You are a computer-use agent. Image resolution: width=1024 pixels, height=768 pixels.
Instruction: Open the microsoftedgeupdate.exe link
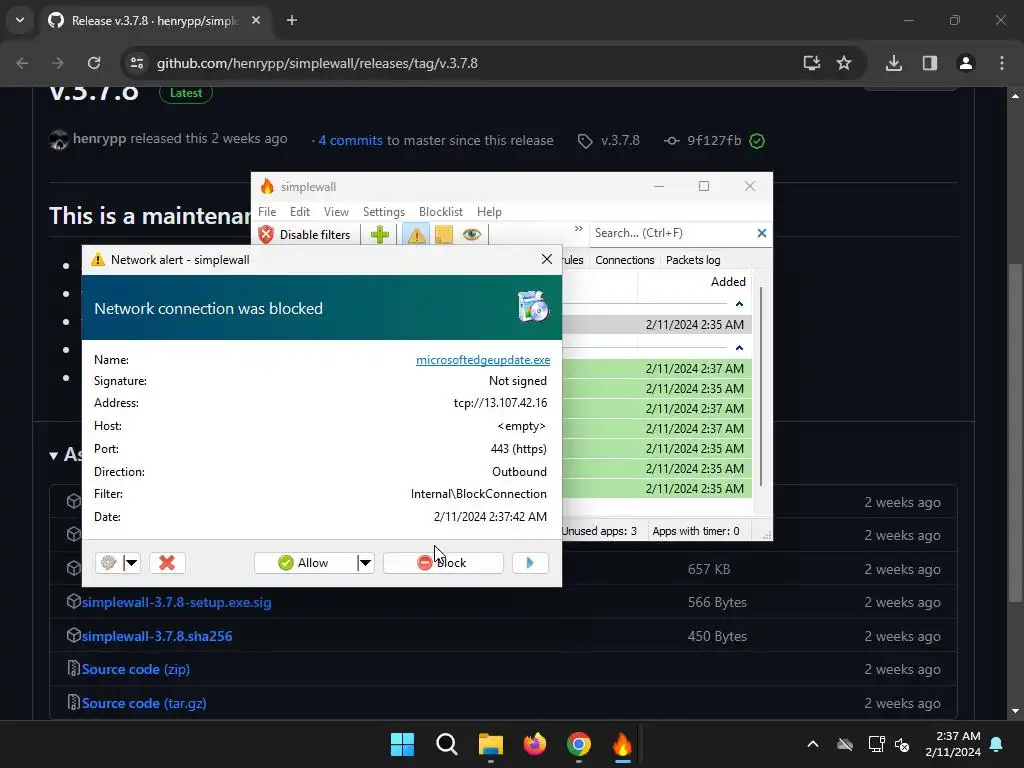click(x=483, y=360)
